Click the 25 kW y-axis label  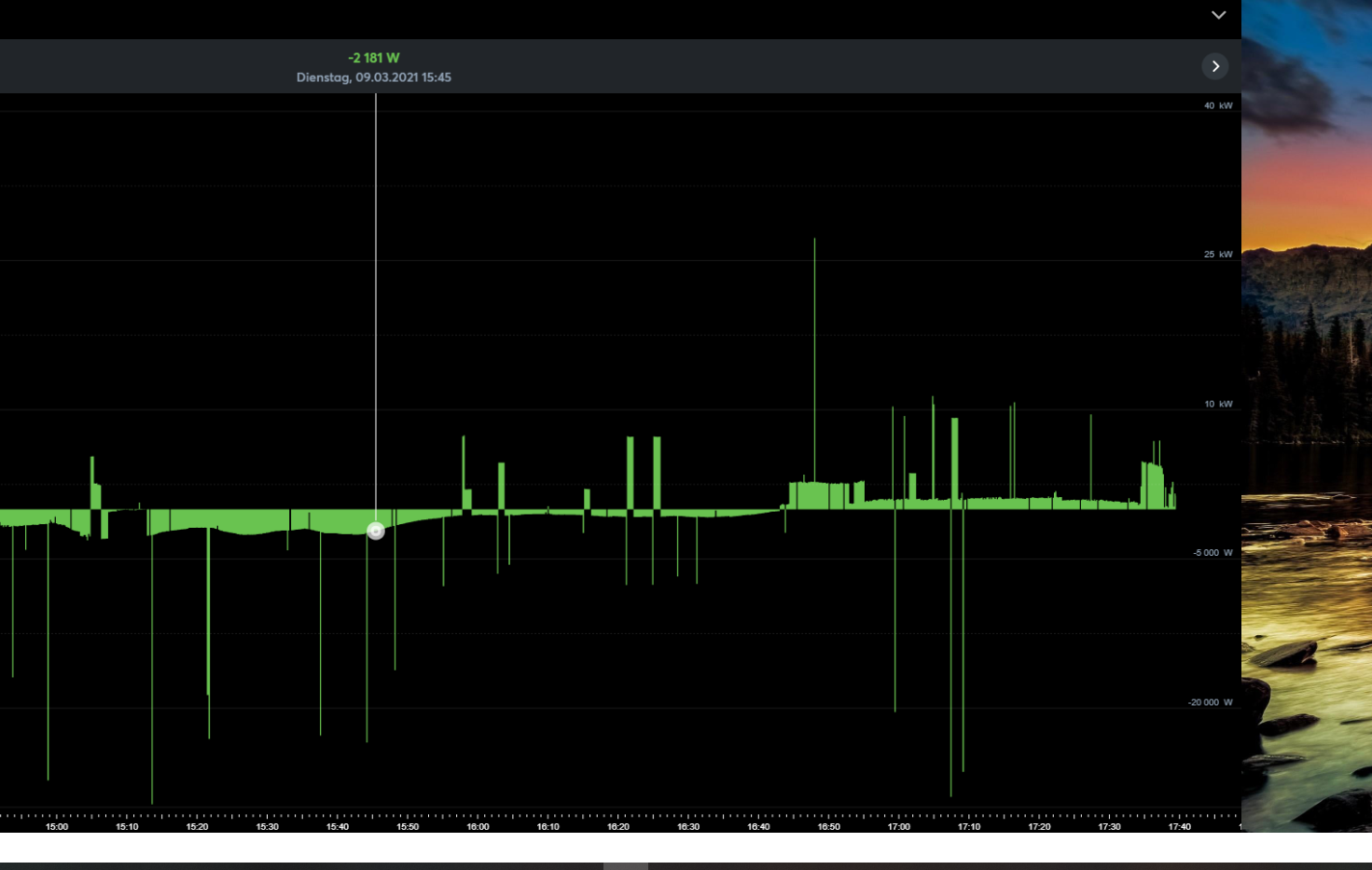pos(1217,254)
